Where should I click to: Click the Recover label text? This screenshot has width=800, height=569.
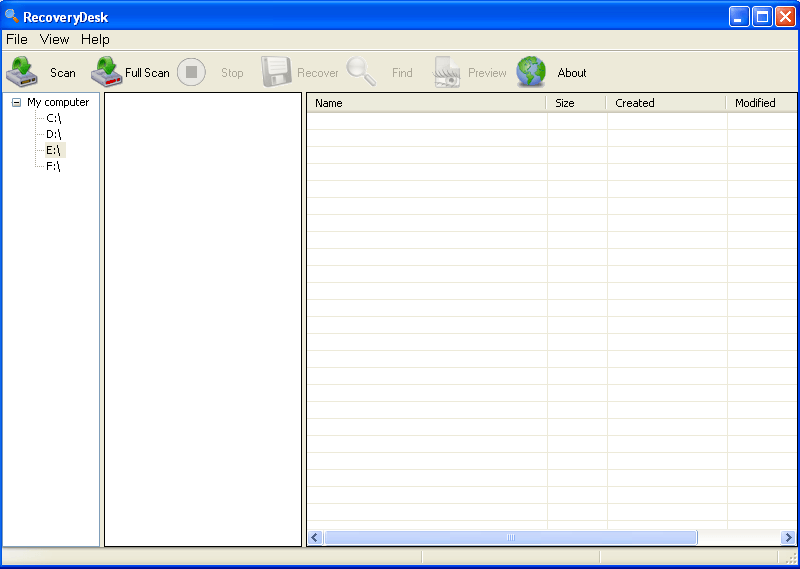point(318,73)
